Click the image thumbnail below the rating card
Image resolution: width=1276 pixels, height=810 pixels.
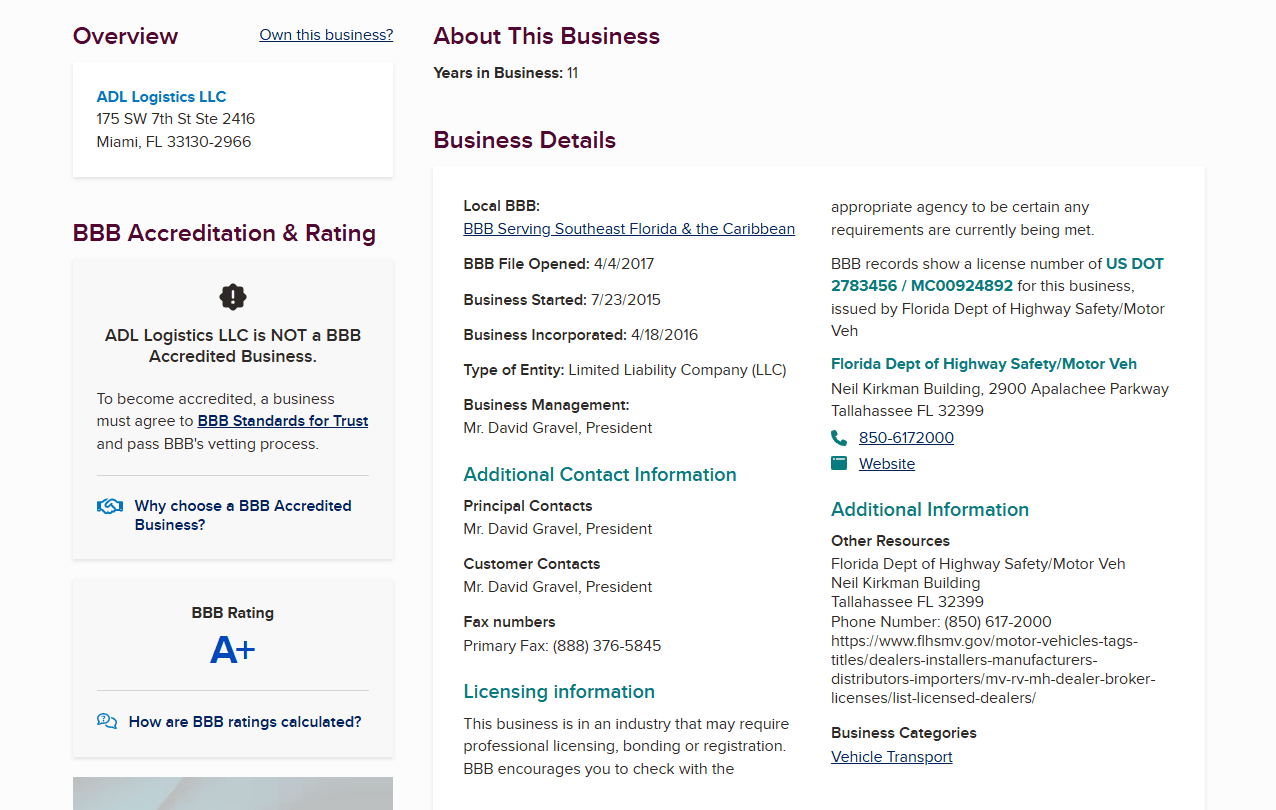tap(233, 793)
